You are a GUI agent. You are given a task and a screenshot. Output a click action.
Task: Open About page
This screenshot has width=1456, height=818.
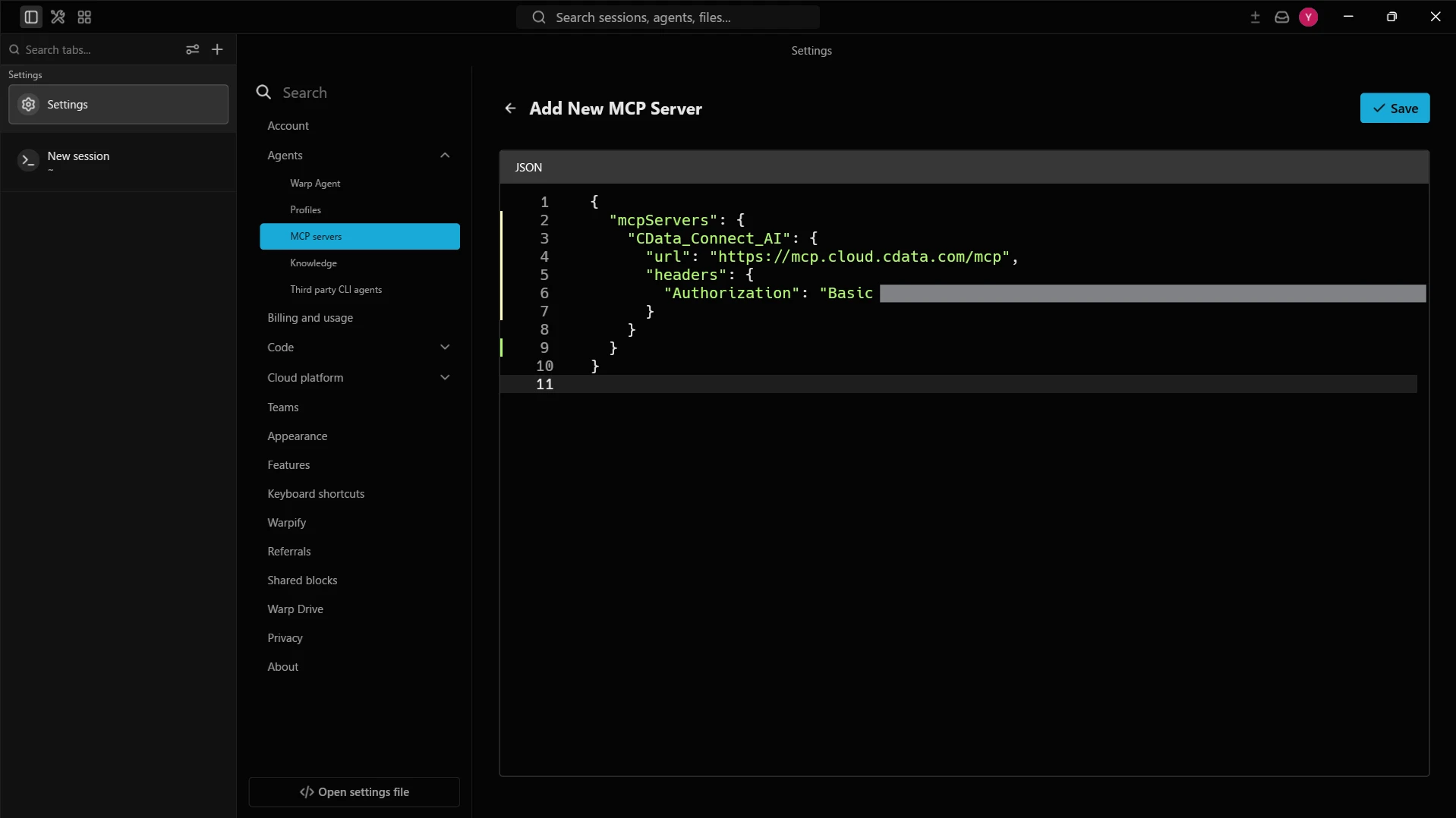click(282, 667)
